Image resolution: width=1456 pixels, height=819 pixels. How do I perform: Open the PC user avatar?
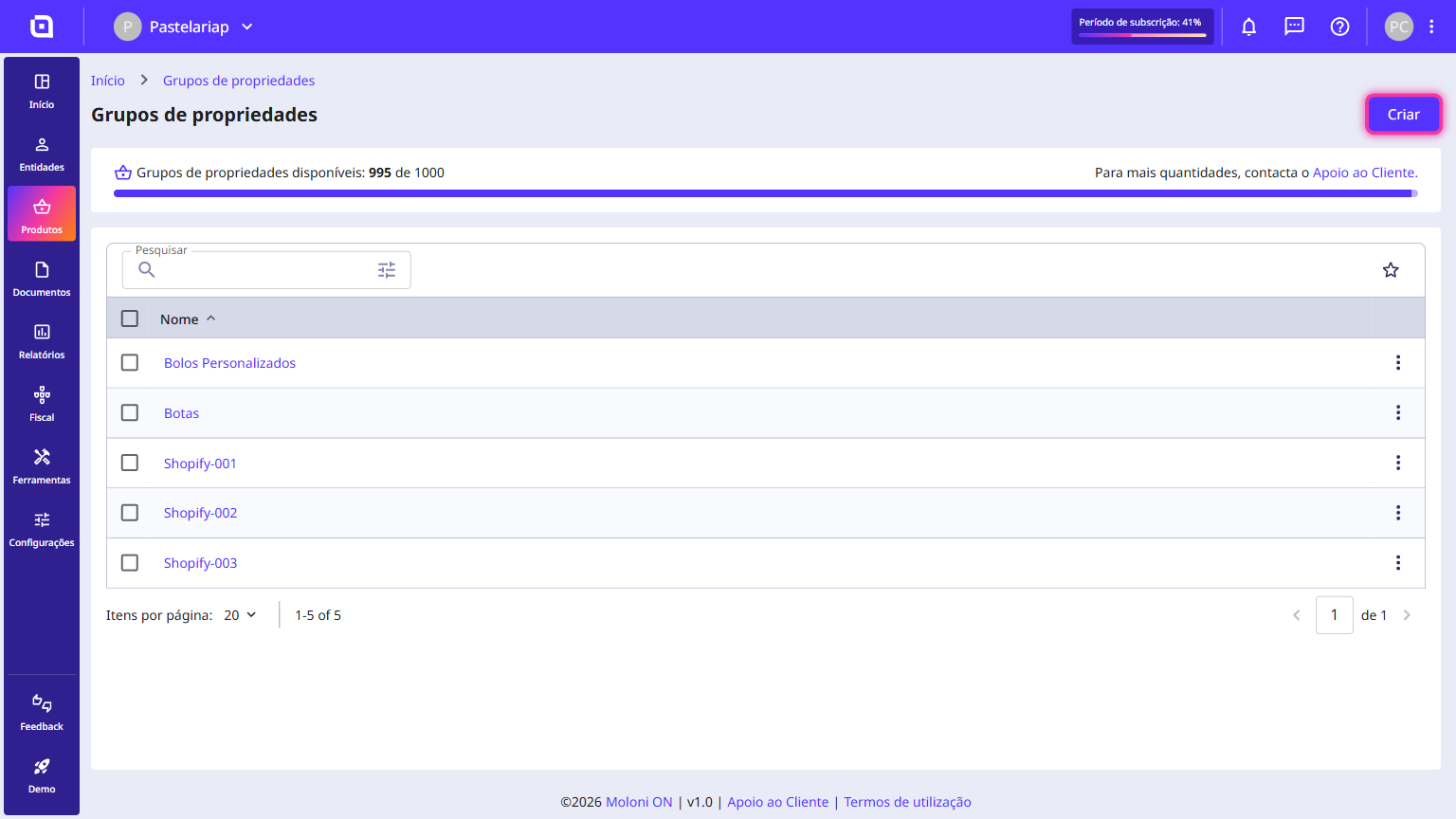point(1399,27)
